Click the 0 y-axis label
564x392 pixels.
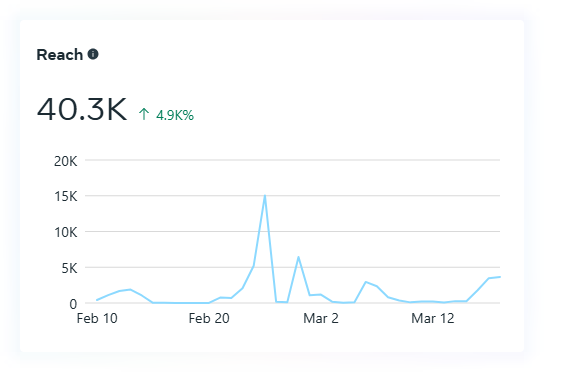(73, 304)
